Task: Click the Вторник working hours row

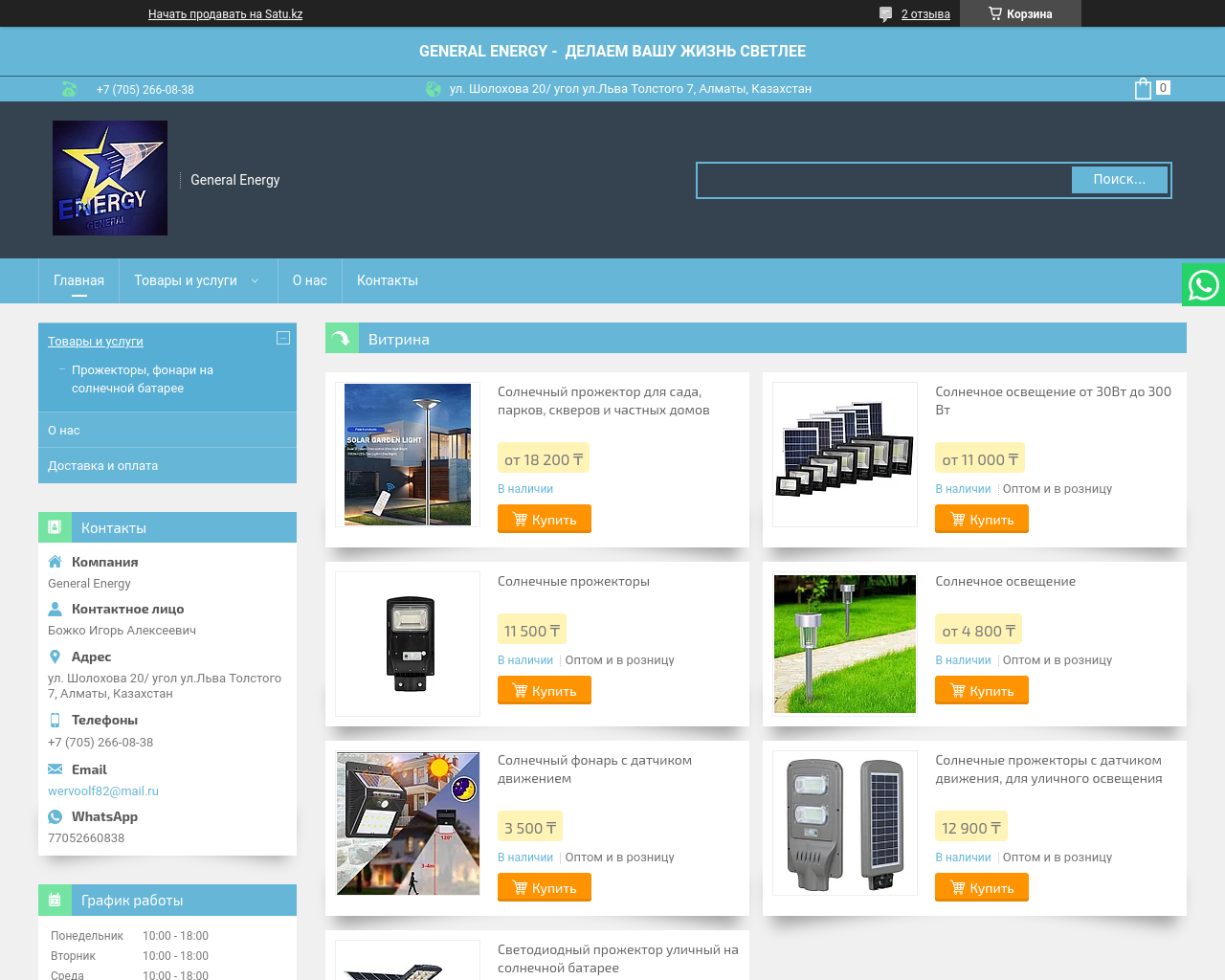Action: [x=129, y=956]
